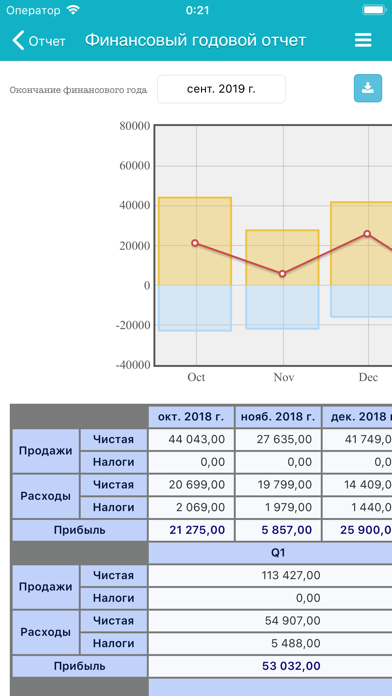Select sales value 27 635,00

click(284, 439)
